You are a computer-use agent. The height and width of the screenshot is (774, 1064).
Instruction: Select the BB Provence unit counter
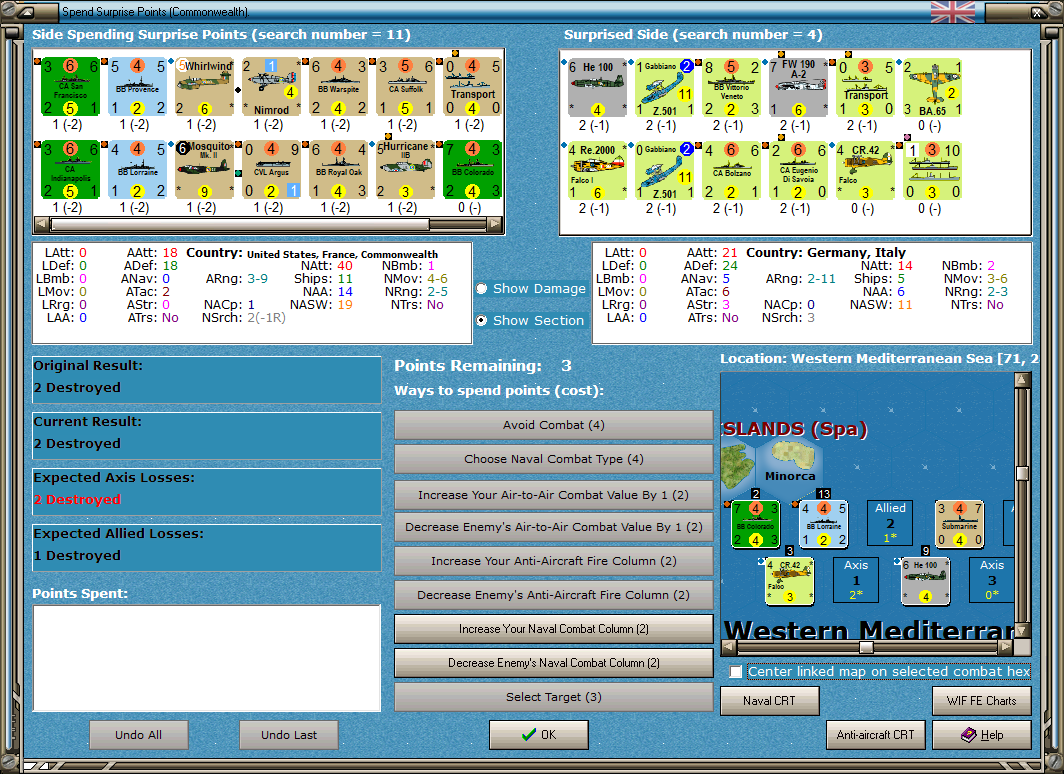pyautogui.click(x=137, y=88)
